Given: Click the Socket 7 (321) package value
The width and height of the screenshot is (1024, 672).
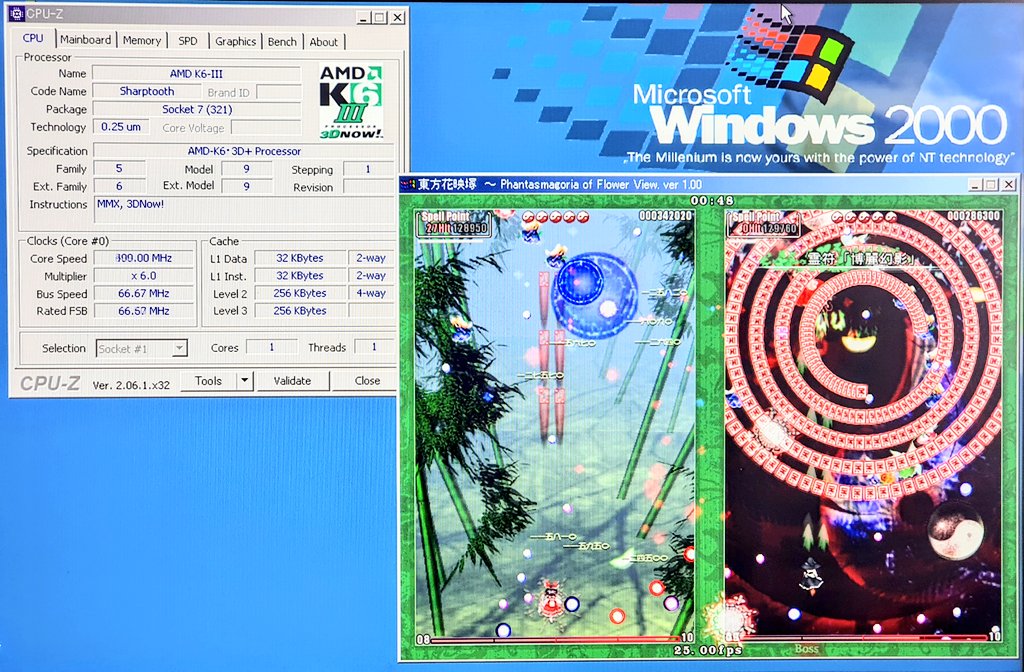Looking at the screenshot, I should pos(197,109).
